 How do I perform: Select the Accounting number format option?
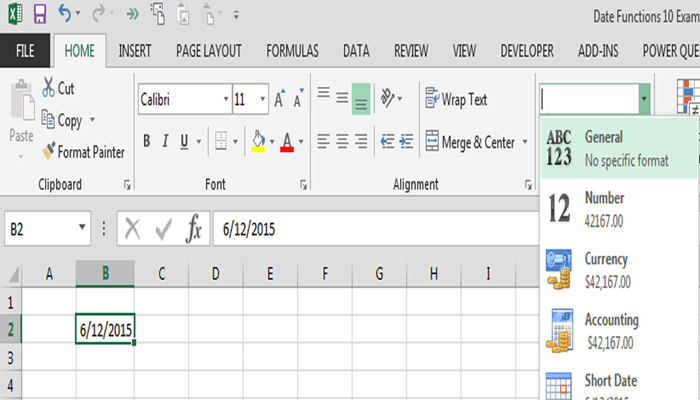tap(619, 331)
